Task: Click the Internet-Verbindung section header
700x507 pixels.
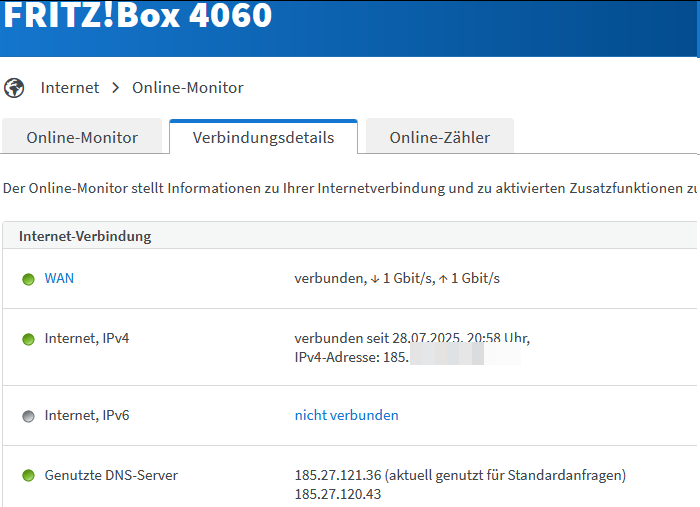Action: 85,237
